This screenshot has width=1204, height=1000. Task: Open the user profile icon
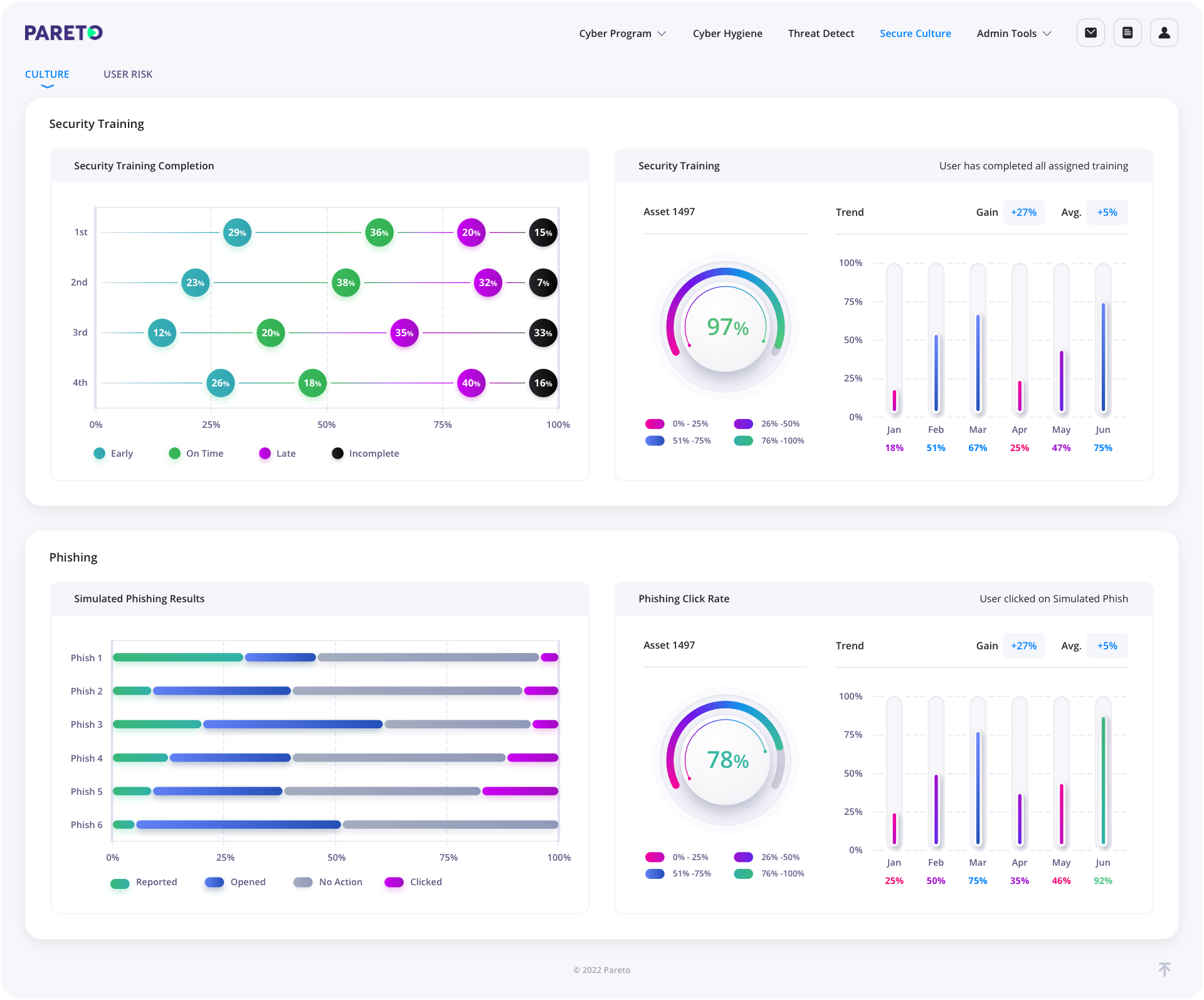1164,33
